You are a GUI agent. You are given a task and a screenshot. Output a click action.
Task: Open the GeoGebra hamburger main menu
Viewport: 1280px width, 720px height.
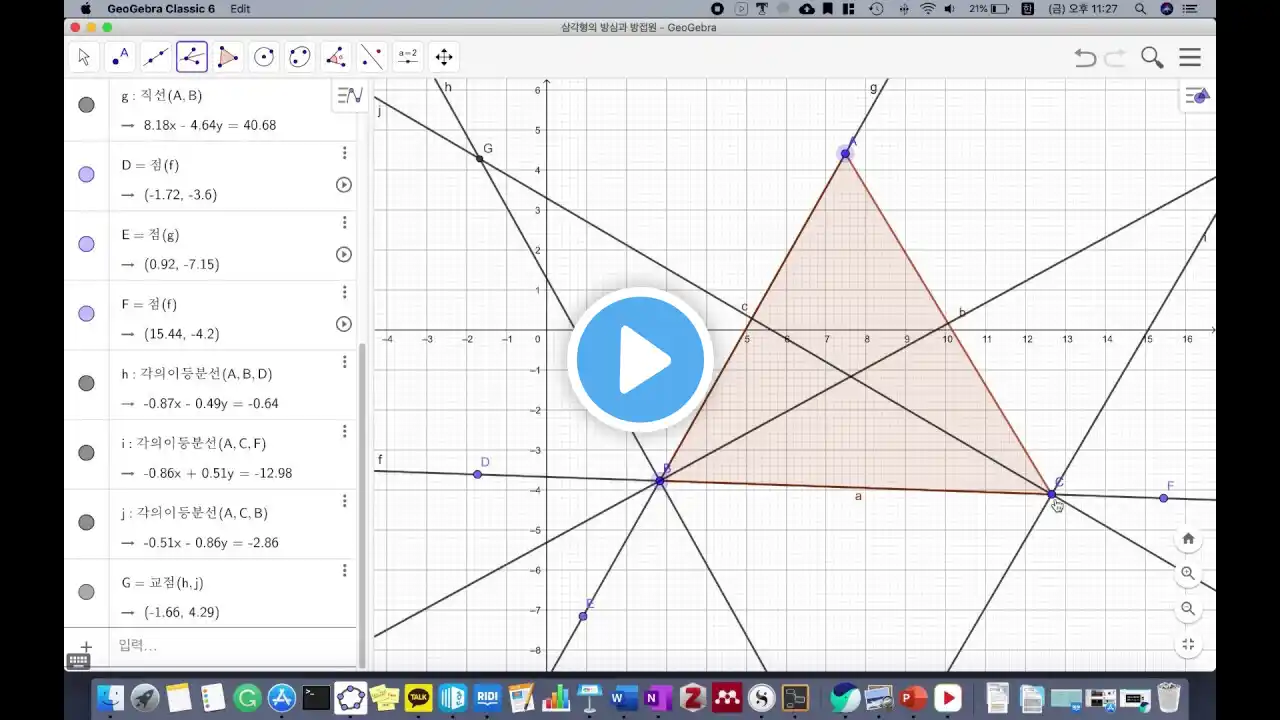tap(1190, 58)
